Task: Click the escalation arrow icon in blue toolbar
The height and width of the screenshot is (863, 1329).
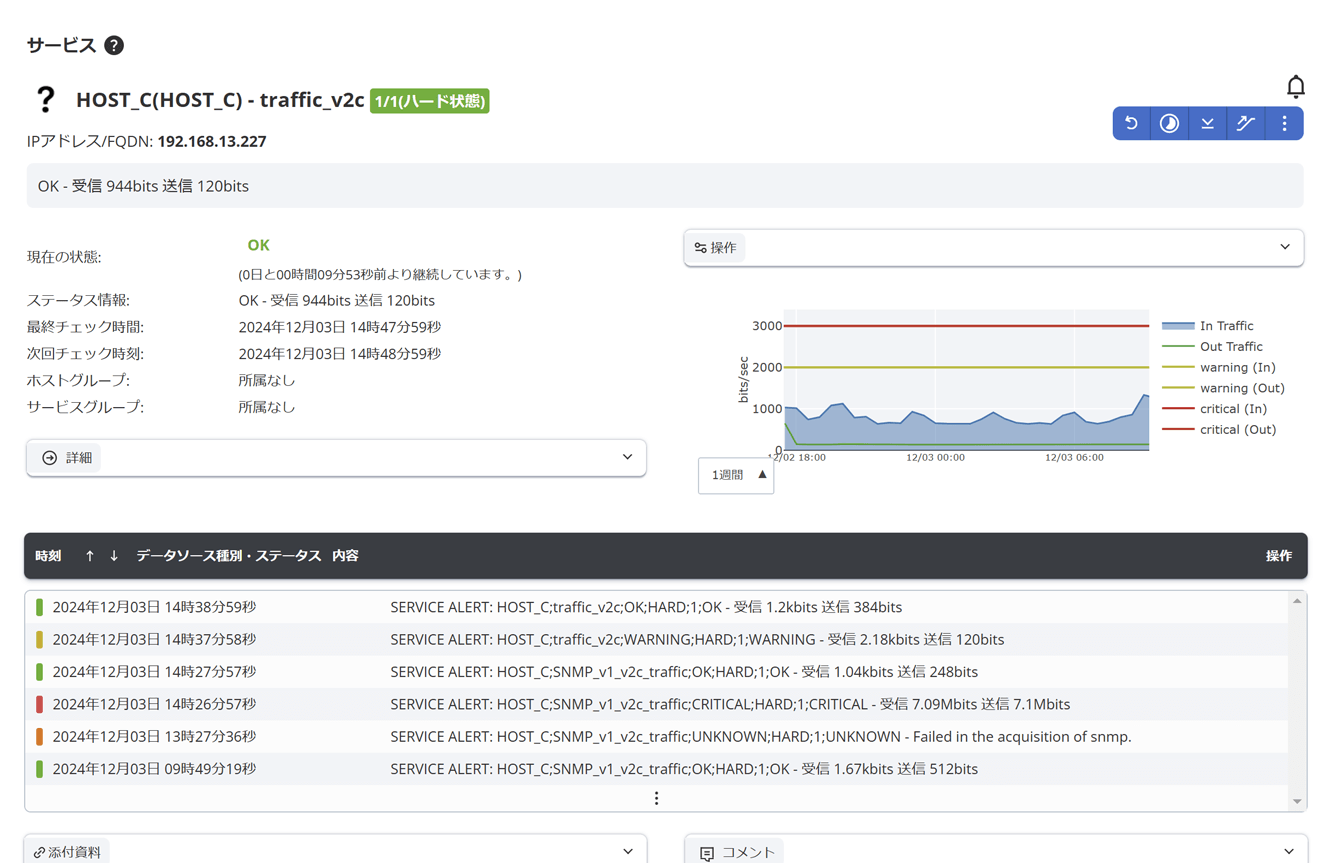Action: point(1245,123)
